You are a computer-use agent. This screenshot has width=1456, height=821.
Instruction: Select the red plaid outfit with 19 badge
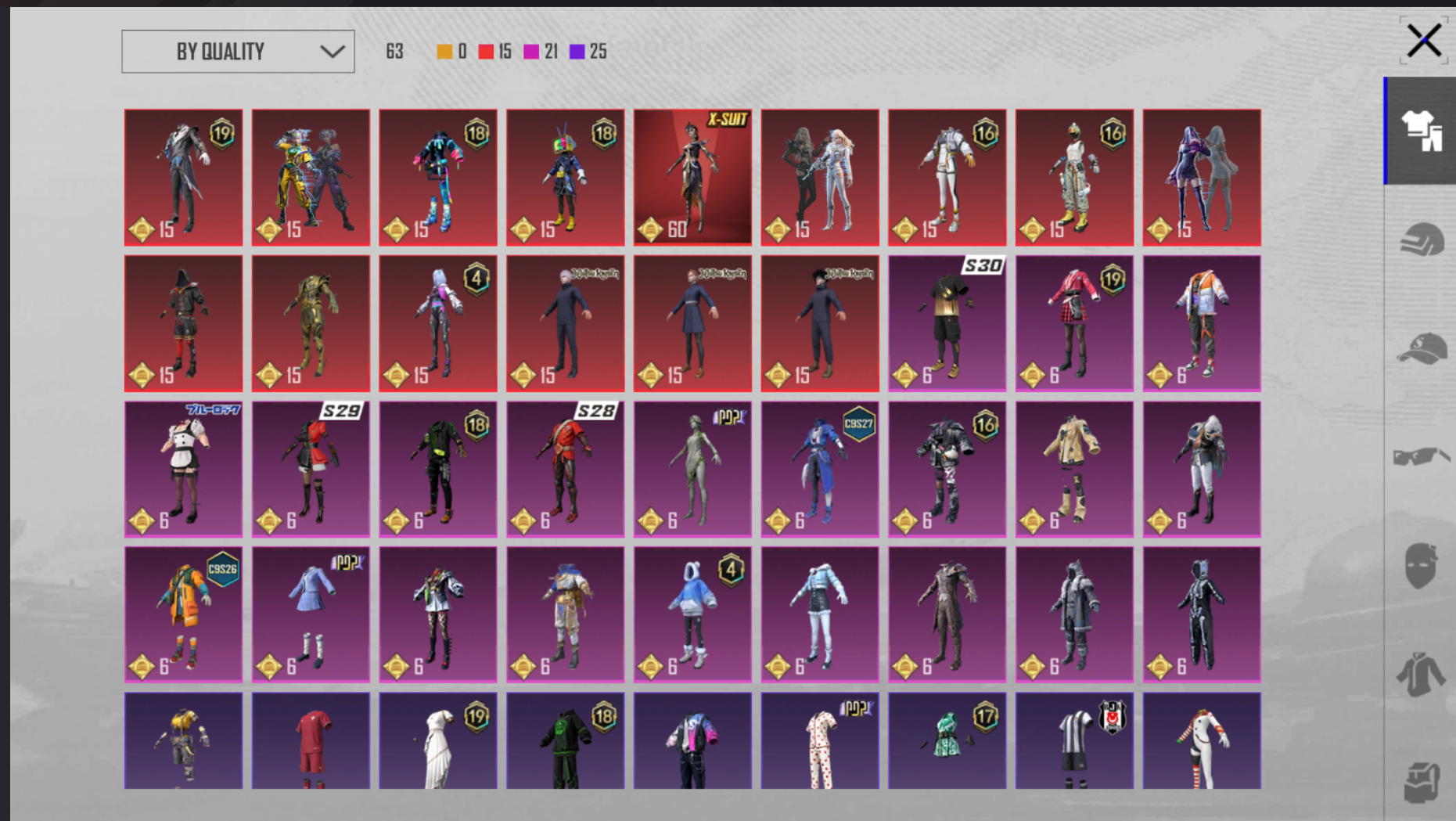point(1075,323)
